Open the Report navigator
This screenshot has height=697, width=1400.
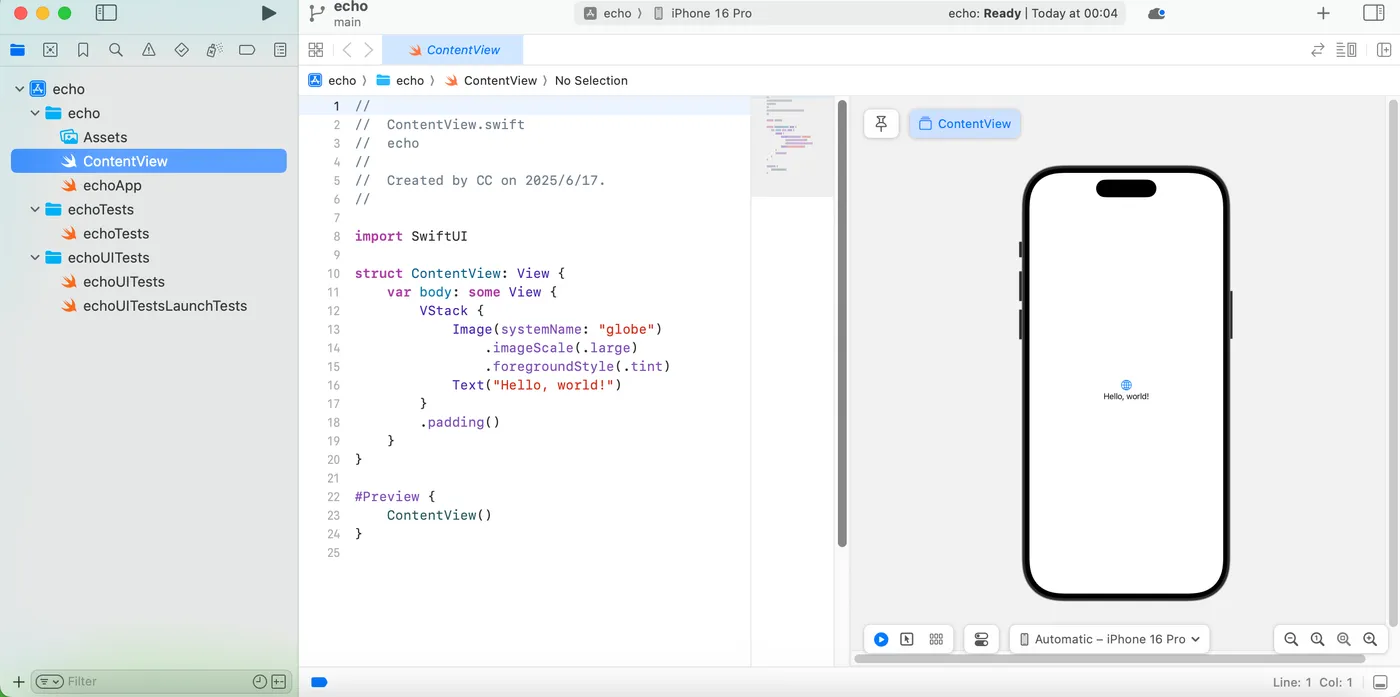[x=280, y=50]
